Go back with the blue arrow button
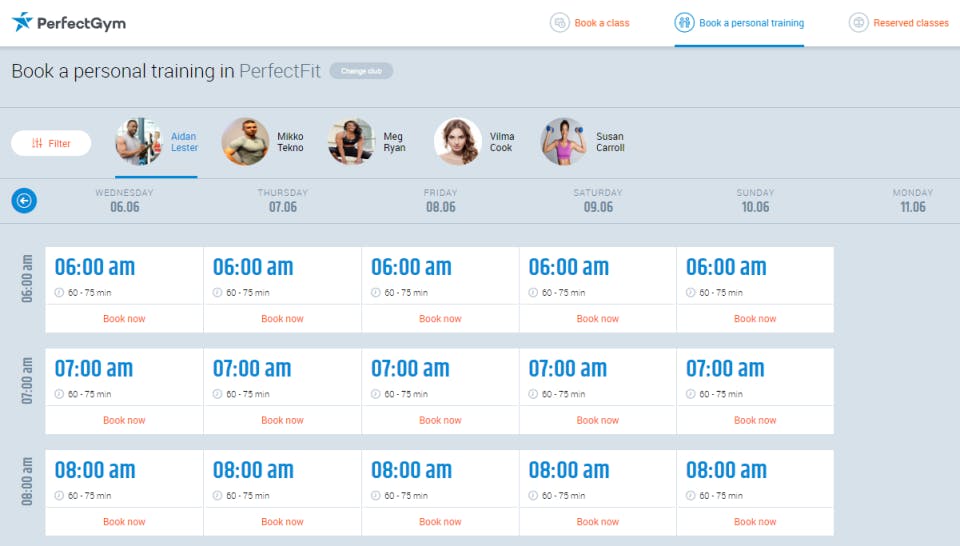The height and width of the screenshot is (546, 960). 24,200
